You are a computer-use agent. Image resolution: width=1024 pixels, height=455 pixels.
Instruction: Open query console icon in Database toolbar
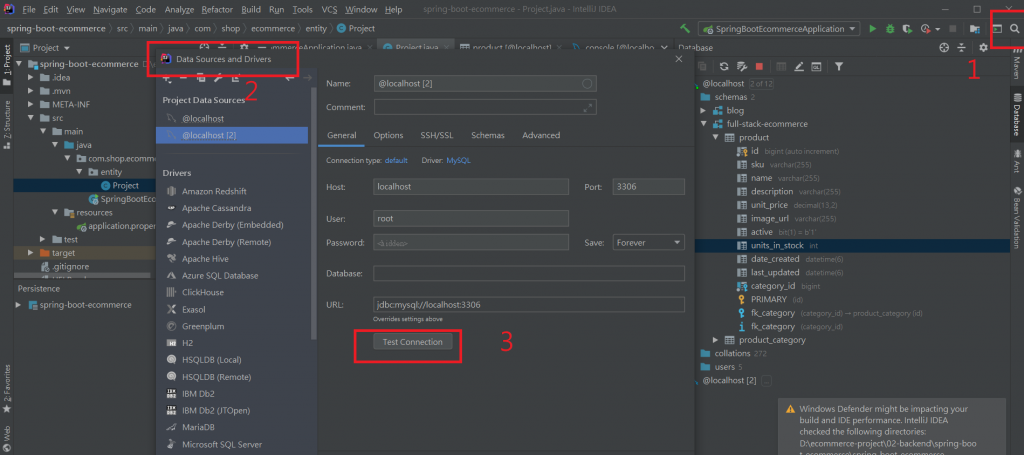click(x=816, y=66)
